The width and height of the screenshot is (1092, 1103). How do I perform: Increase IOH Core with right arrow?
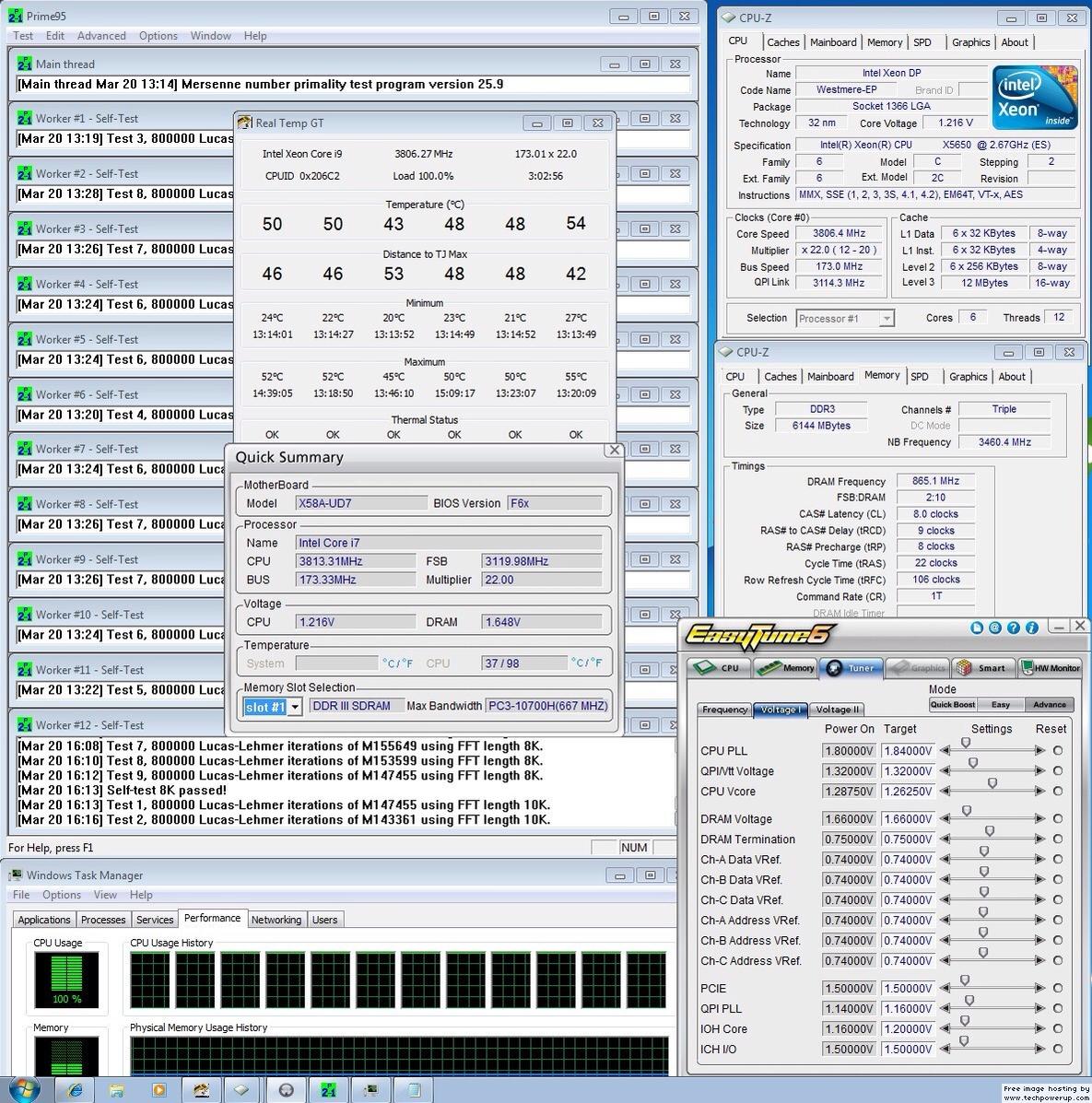pyautogui.click(x=1039, y=1029)
